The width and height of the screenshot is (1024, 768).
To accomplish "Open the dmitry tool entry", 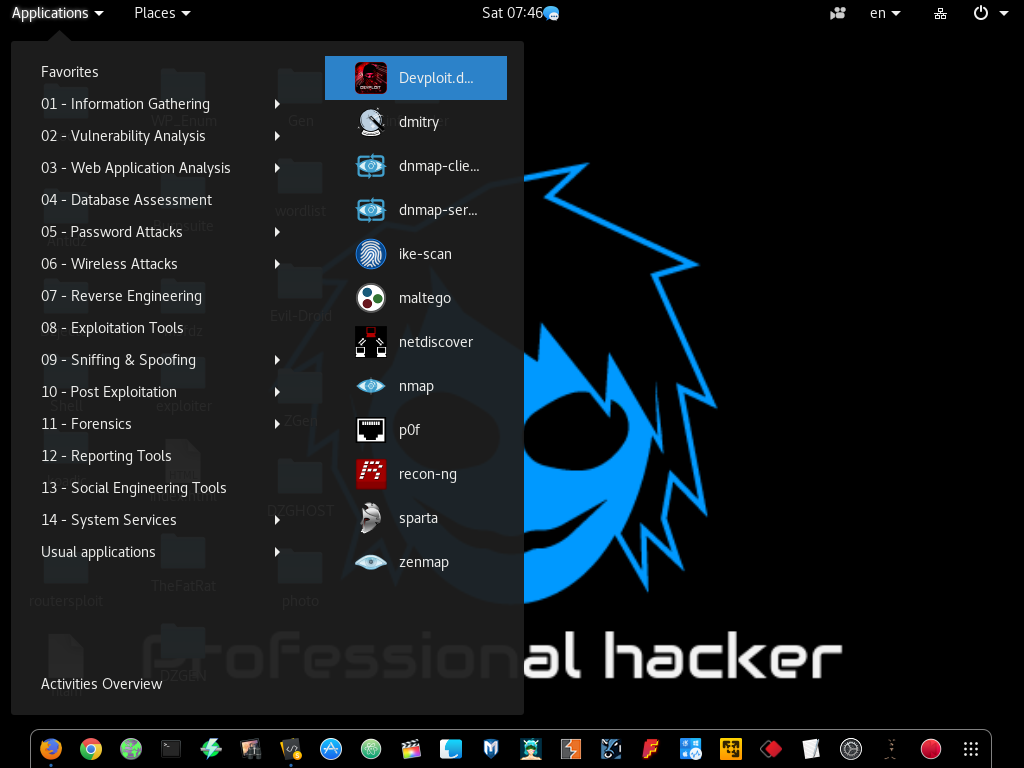I will [x=415, y=121].
